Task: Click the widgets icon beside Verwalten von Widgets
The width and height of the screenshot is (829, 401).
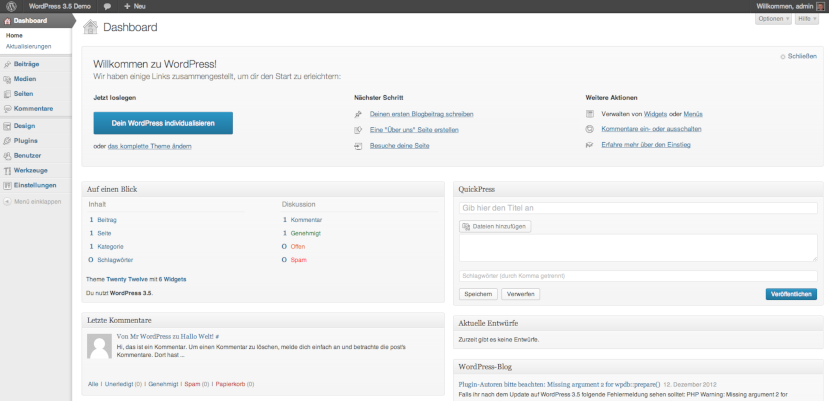Action: coord(590,114)
